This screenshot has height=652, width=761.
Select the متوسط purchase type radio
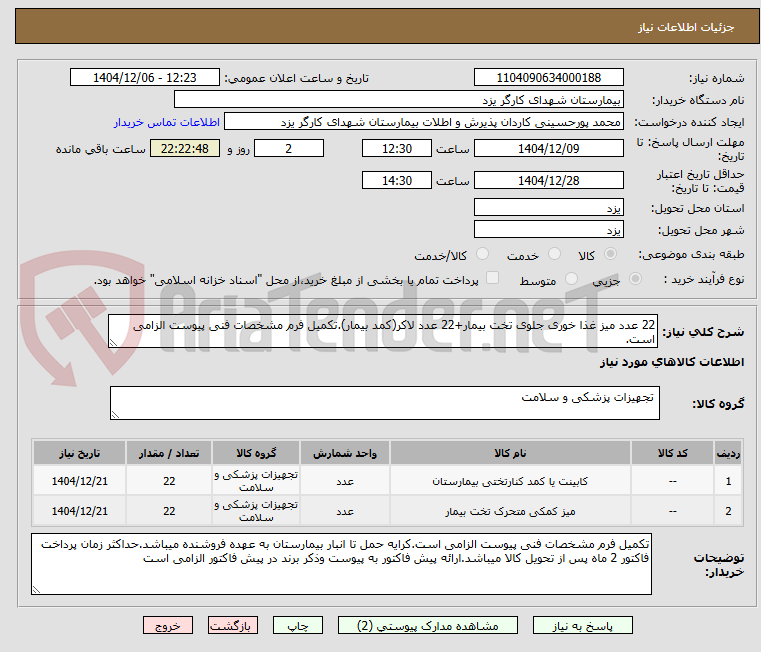[571, 279]
